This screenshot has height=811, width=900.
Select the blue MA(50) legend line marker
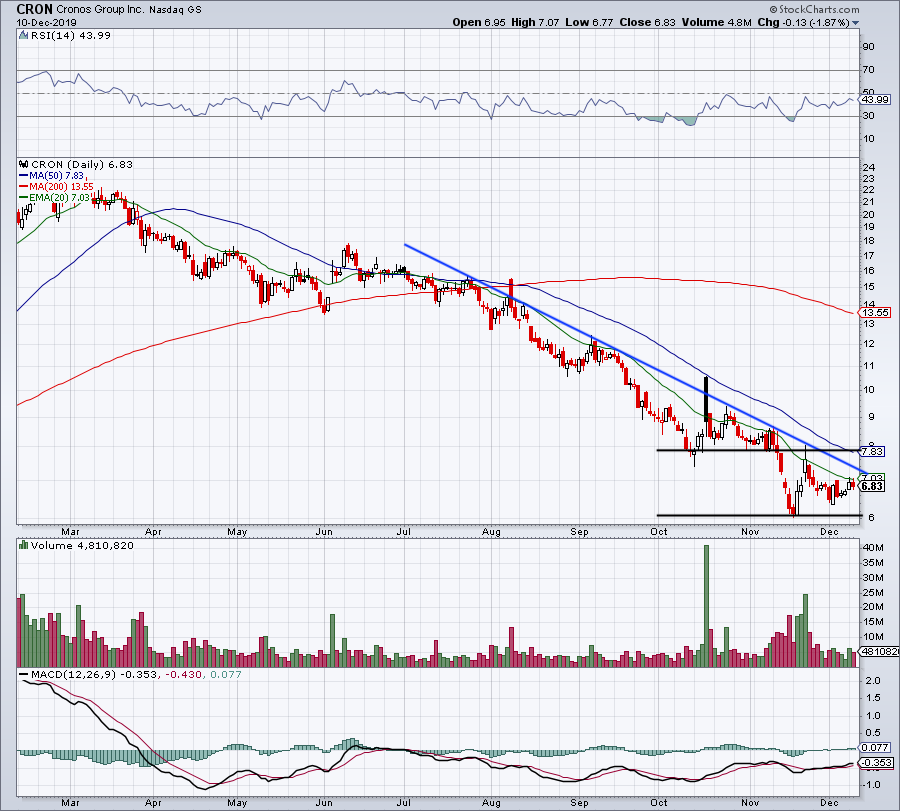coord(24,176)
